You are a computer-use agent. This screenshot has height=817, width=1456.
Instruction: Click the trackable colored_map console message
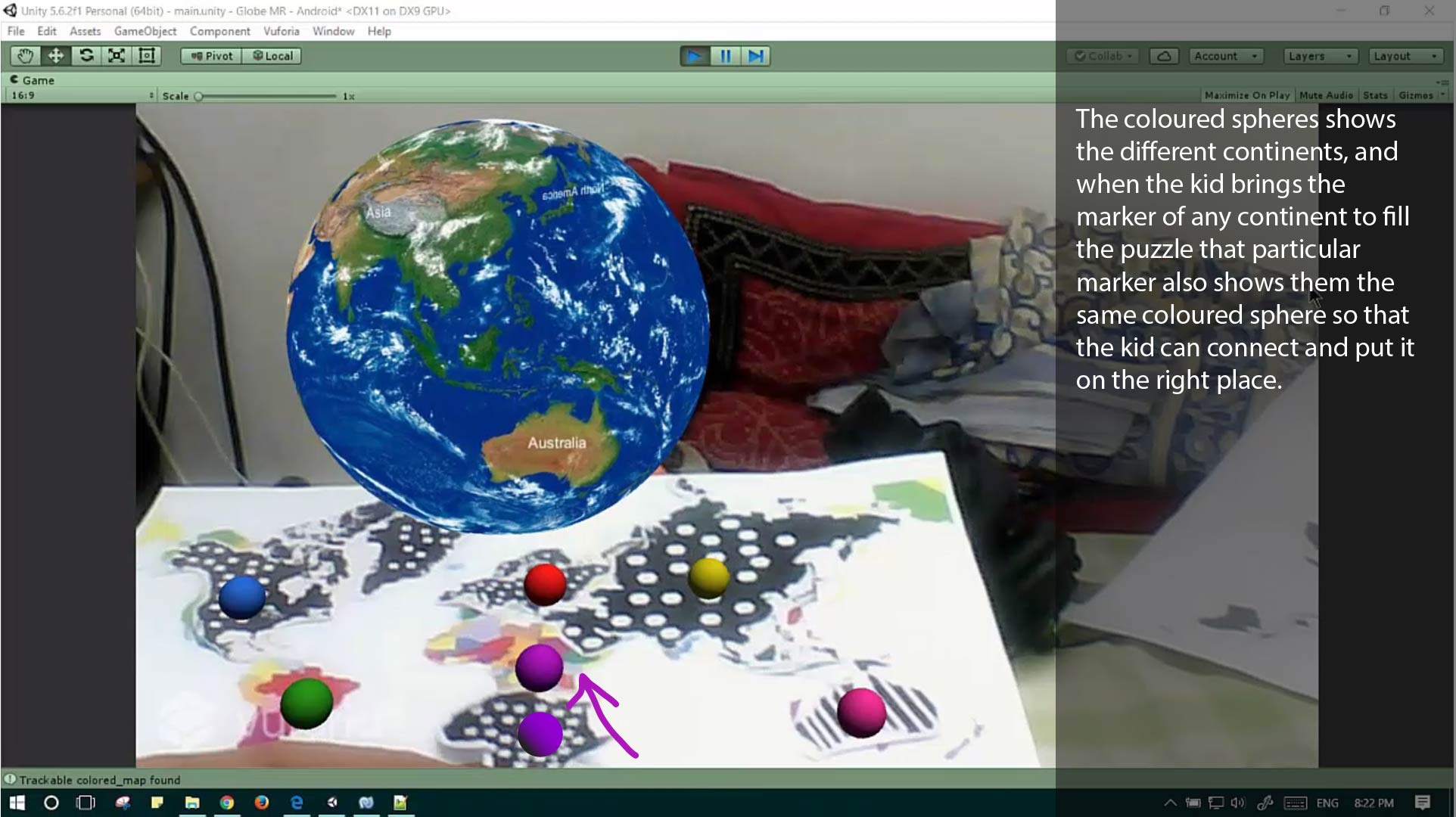pos(98,780)
